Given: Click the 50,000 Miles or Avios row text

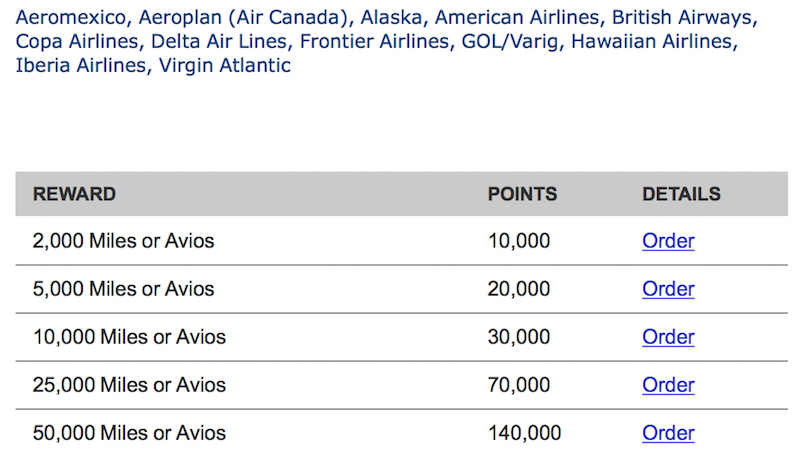Looking at the screenshot, I should pyautogui.click(x=129, y=432).
